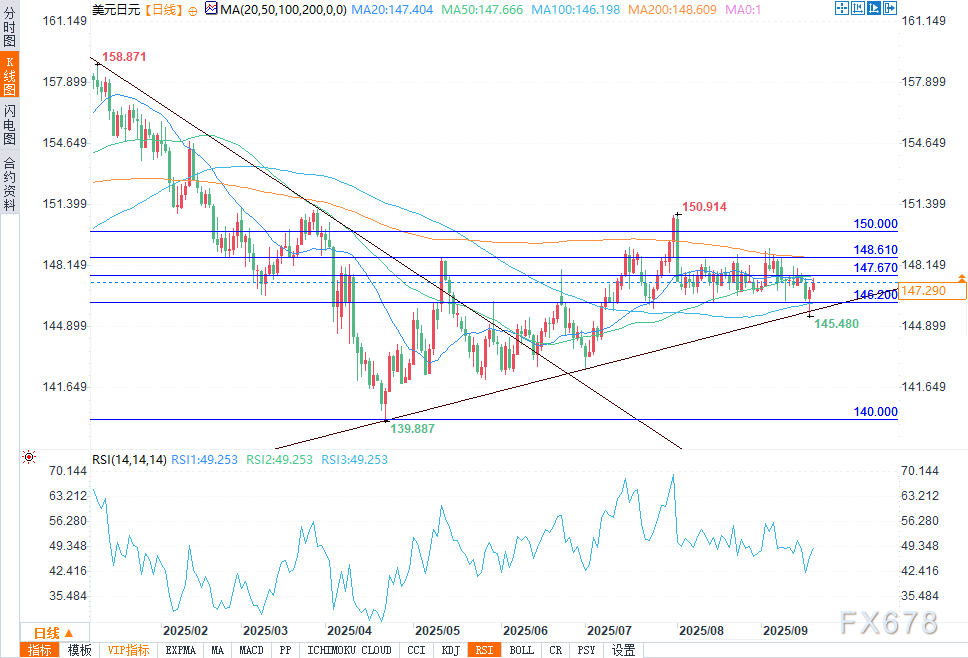Click the red sun icon beside RSI panel
Screen dimensions: 968x658
click(x=28, y=459)
